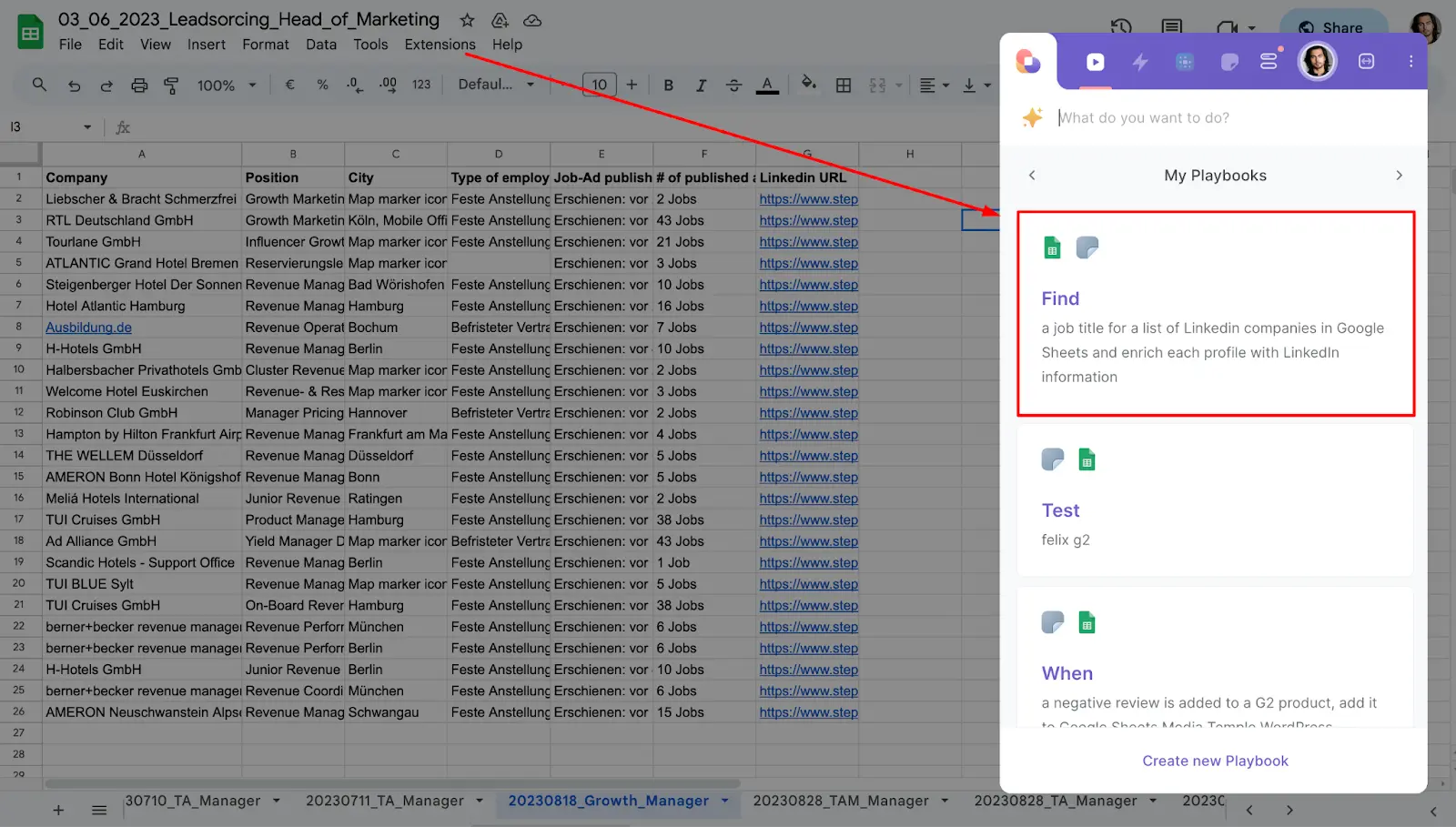Click the Share button

click(1333, 27)
